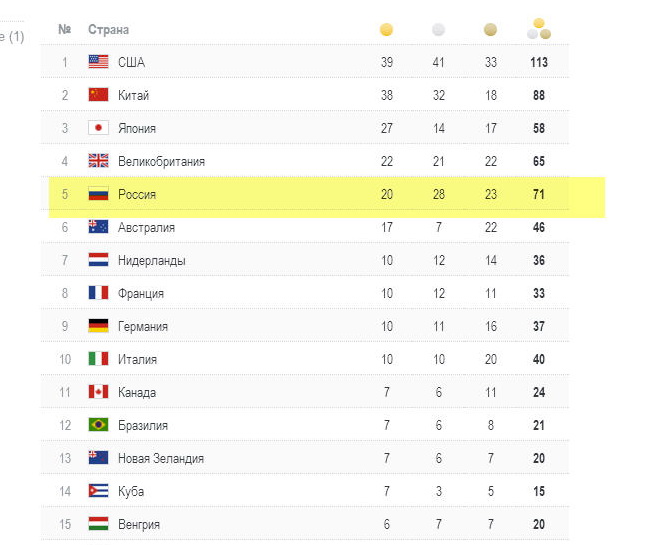The height and width of the screenshot is (545, 645).
Task: Click the Russia flag icon
Action: pos(98,194)
